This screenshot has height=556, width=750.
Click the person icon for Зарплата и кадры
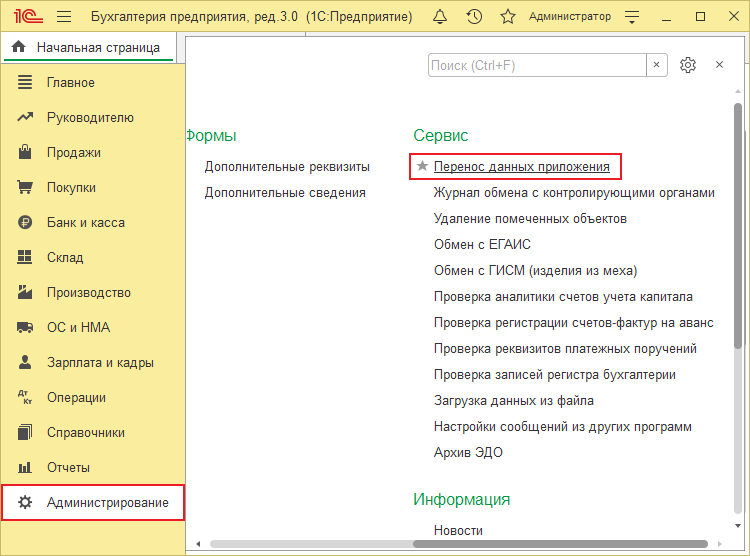click(x=25, y=362)
